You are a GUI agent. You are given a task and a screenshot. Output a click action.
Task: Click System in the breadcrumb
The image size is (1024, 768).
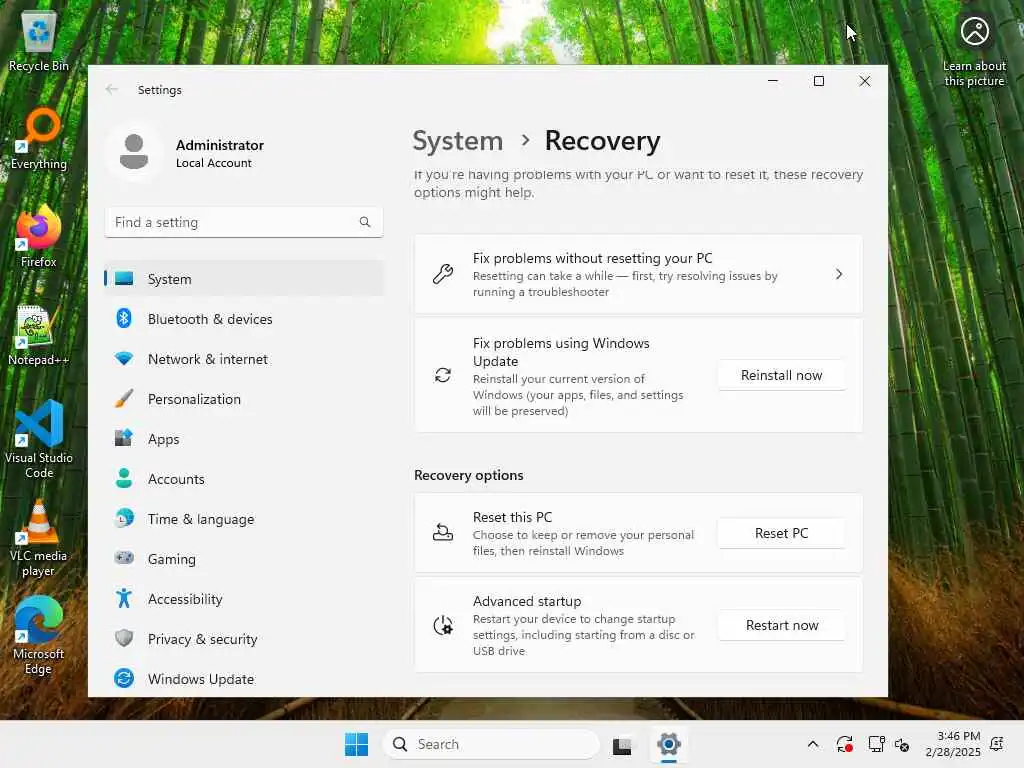click(458, 141)
